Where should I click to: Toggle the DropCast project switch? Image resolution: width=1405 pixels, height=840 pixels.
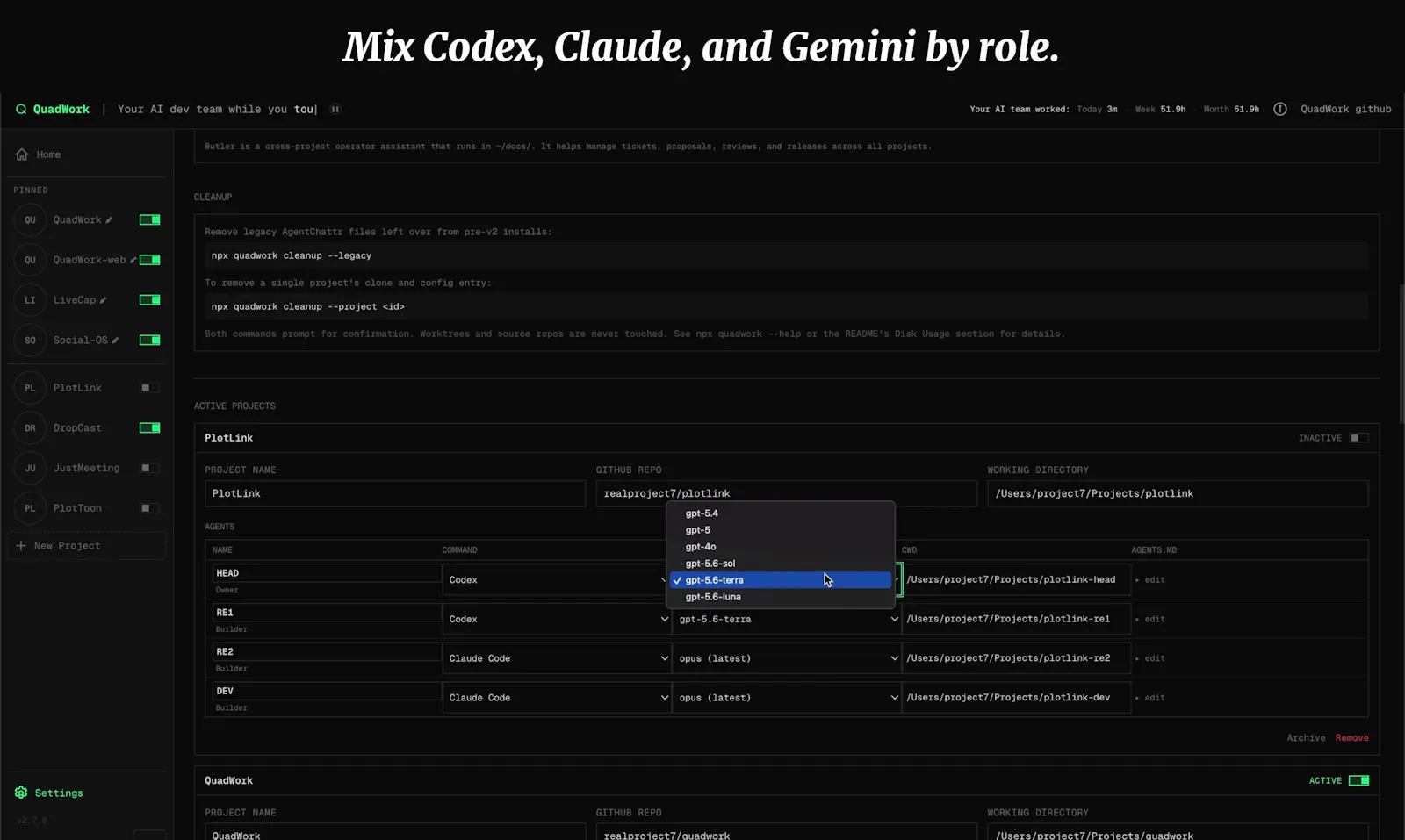[150, 427]
